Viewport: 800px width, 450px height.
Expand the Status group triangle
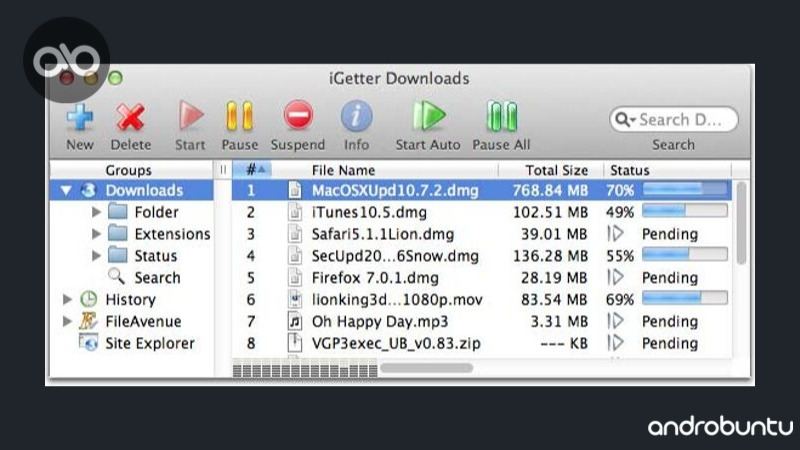[95, 256]
